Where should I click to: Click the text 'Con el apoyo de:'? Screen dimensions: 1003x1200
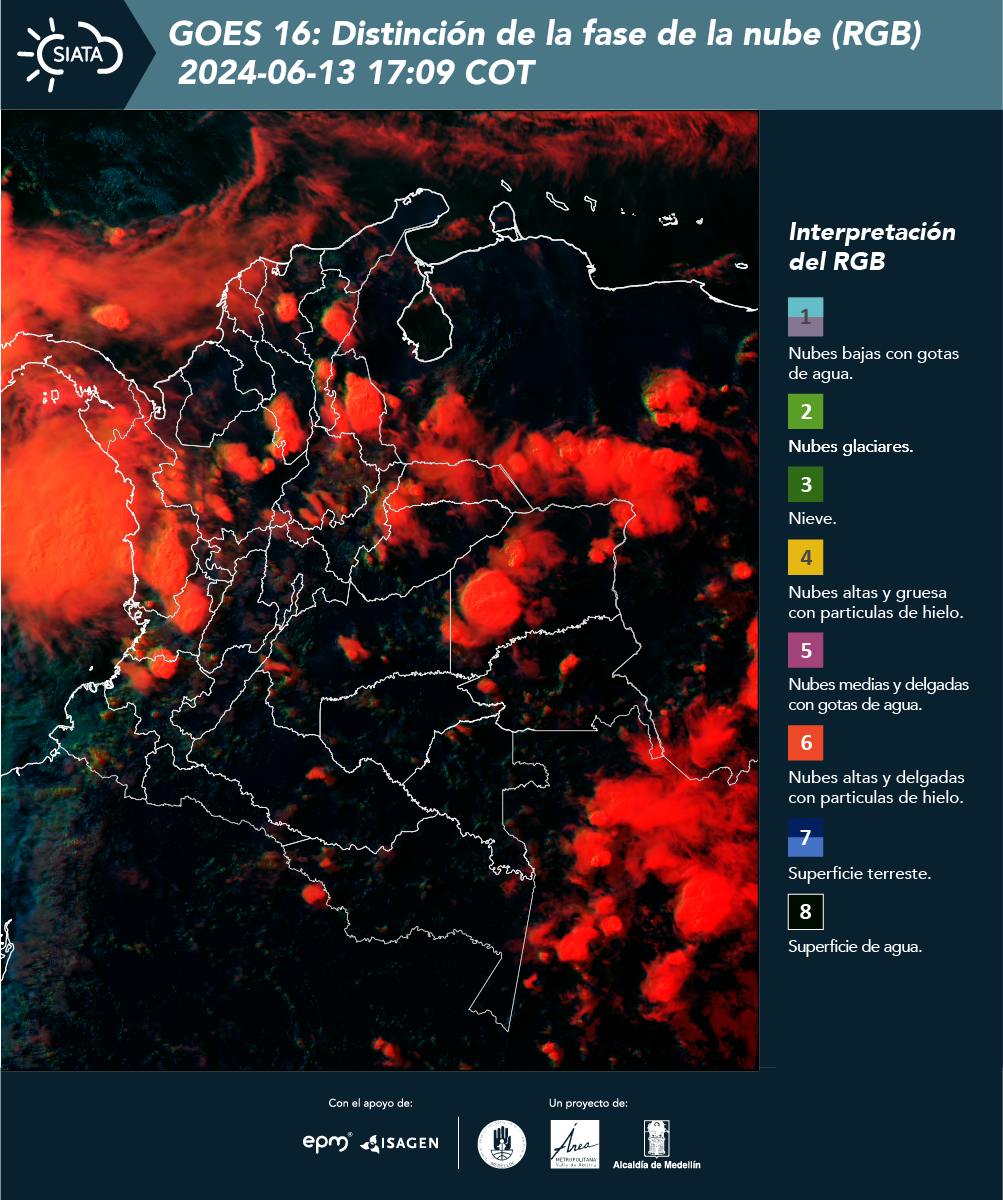[370, 1104]
